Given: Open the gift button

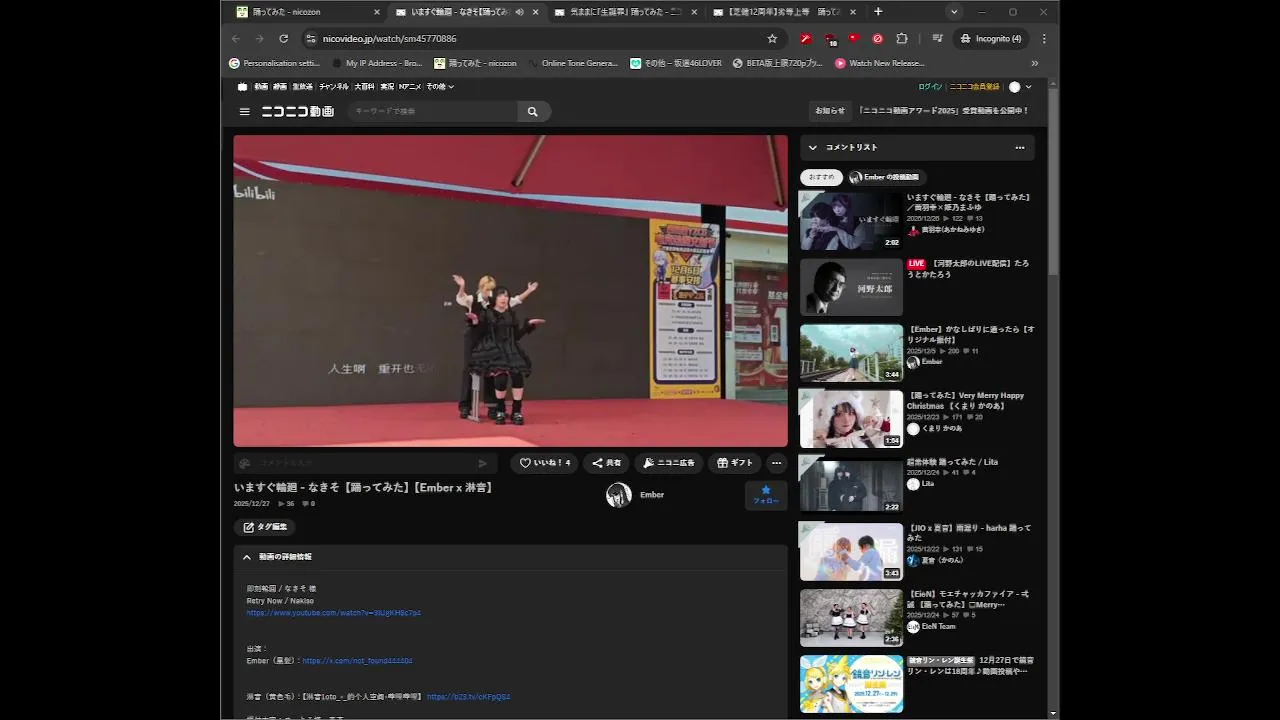Looking at the screenshot, I should [735, 463].
